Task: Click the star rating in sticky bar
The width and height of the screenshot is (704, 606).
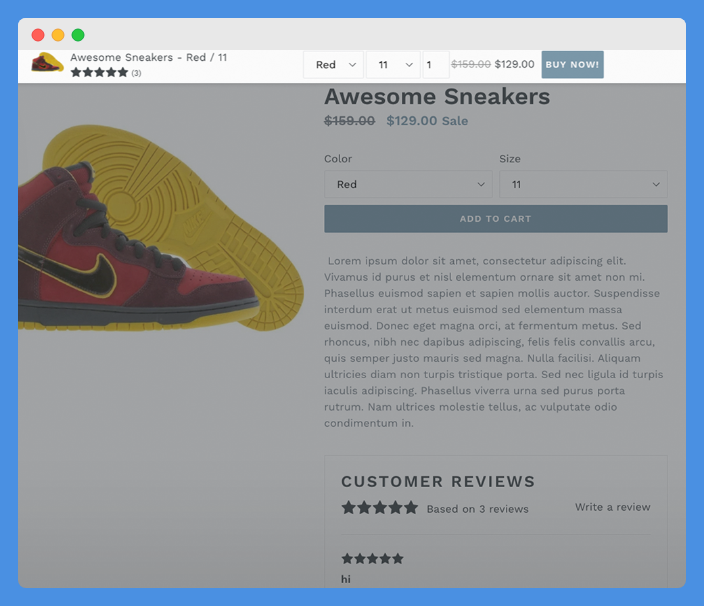Action: tap(99, 72)
